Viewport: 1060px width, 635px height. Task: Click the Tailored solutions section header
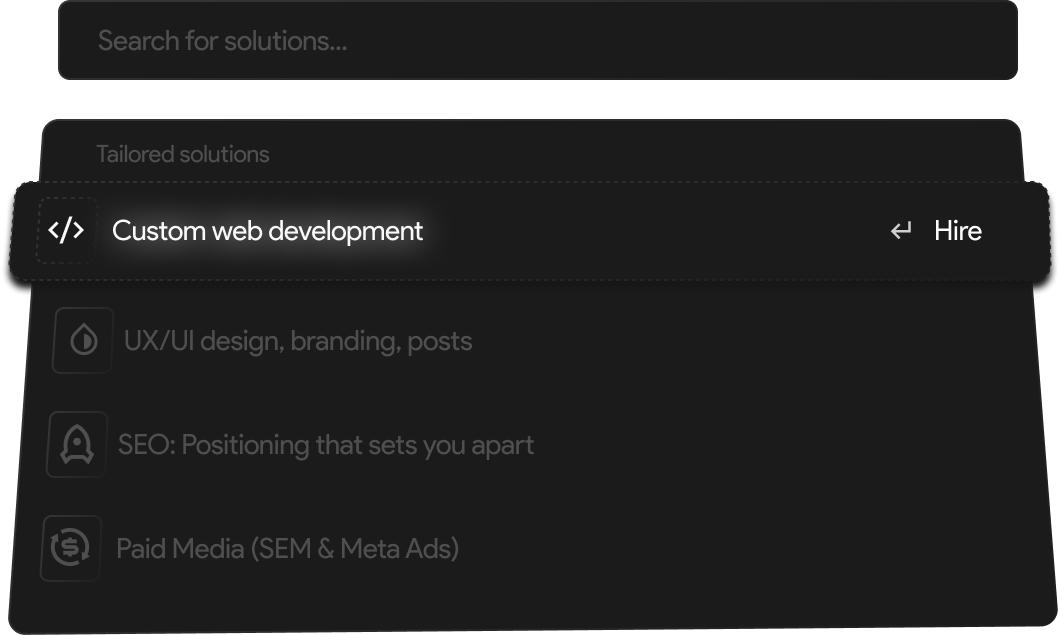click(x=183, y=153)
